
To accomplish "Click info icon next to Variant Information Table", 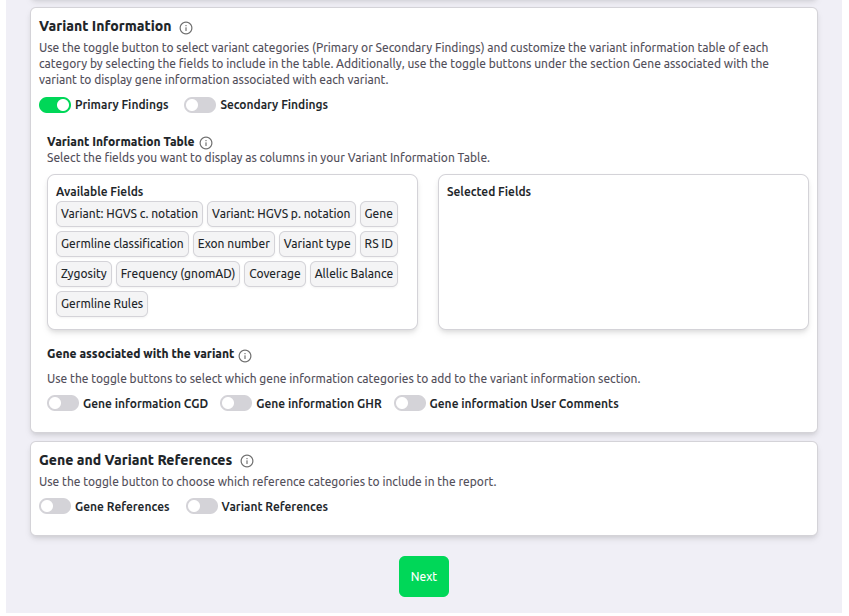I will tap(206, 143).
